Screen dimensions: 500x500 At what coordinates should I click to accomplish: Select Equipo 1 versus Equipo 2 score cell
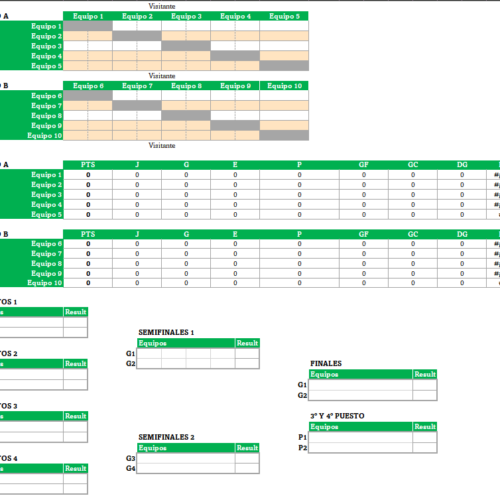click(x=137, y=26)
